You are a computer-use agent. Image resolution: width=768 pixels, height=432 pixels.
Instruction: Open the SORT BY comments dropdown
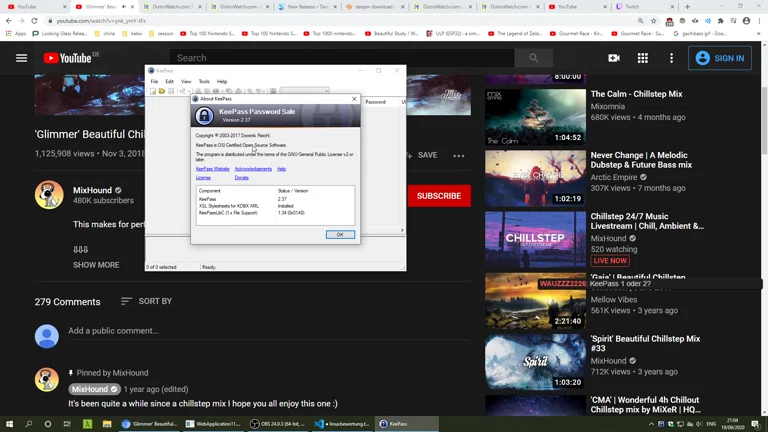pos(146,301)
